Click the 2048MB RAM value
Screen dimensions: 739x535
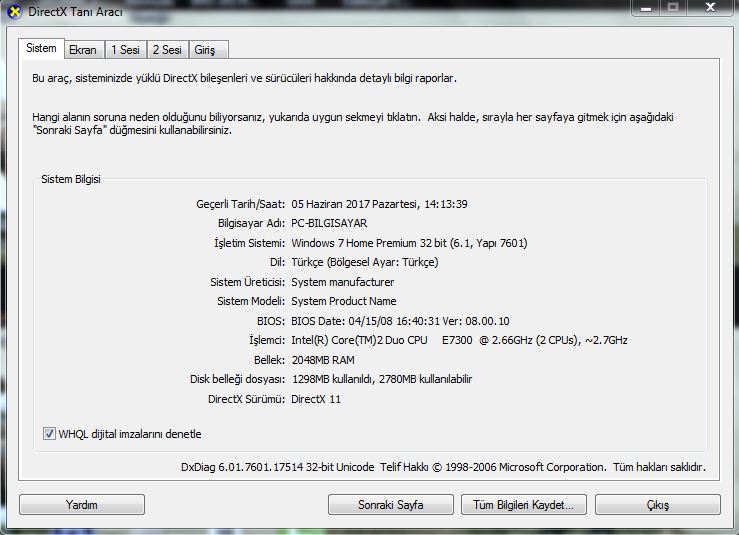click(323, 360)
